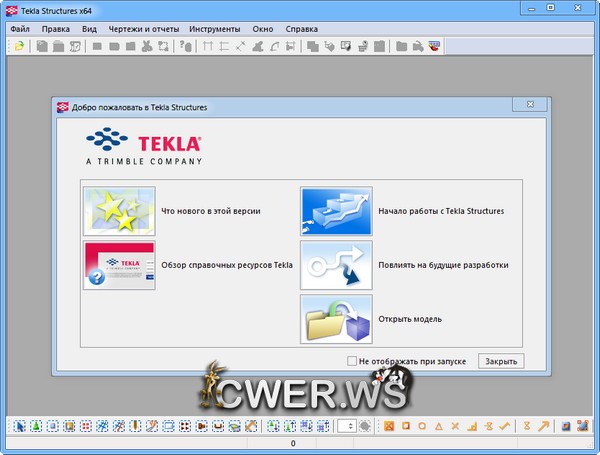This screenshot has width=600, height=455.
Task: Click the crop frame icon beside scissors
Action: [x=163, y=46]
